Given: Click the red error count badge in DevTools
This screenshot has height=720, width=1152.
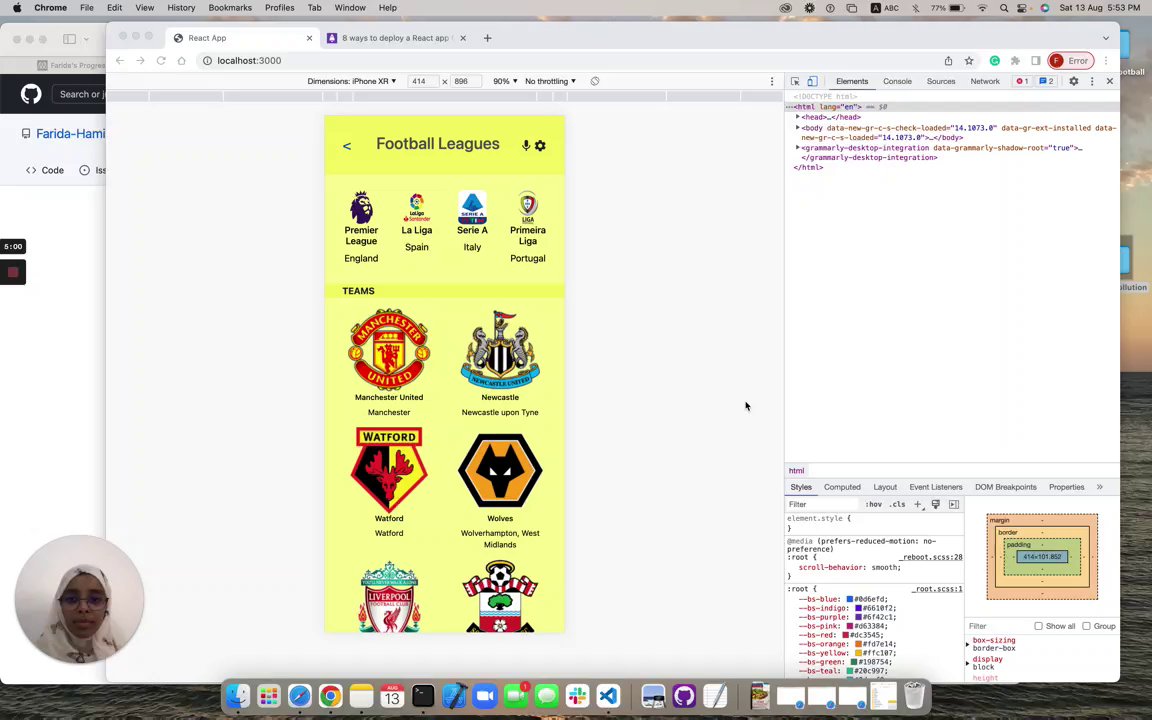Looking at the screenshot, I should tap(1022, 82).
